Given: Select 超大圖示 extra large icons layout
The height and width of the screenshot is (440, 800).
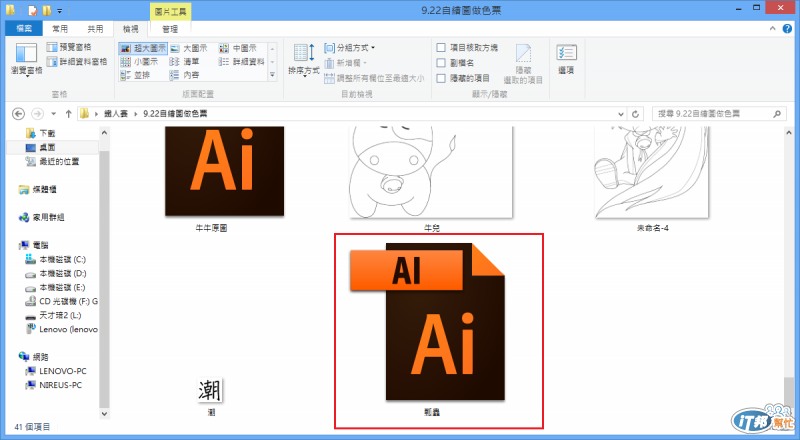Looking at the screenshot, I should pyautogui.click(x=143, y=48).
